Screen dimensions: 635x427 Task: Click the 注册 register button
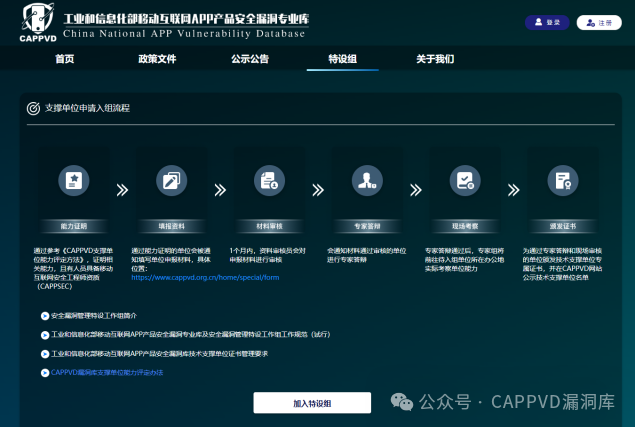[599, 22]
